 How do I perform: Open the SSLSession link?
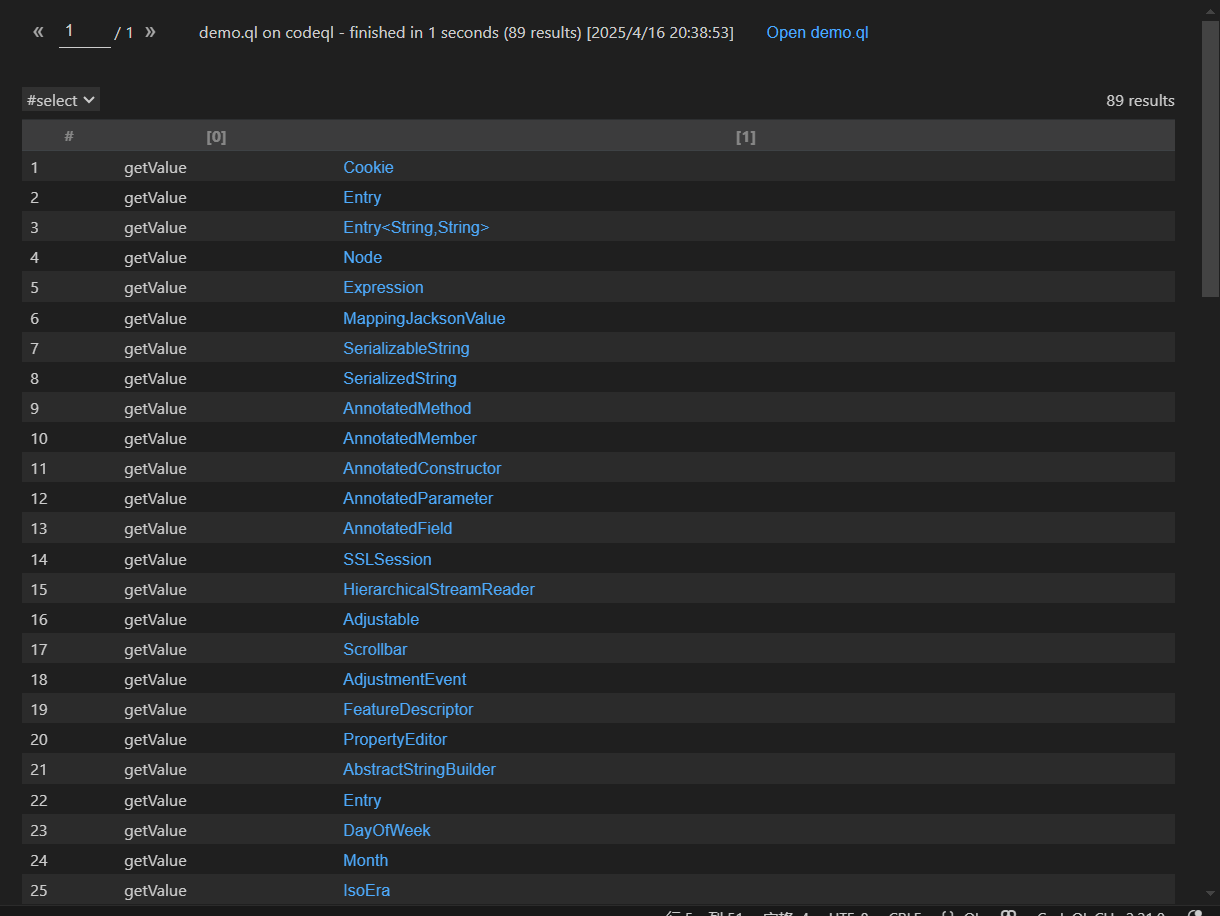coord(387,559)
